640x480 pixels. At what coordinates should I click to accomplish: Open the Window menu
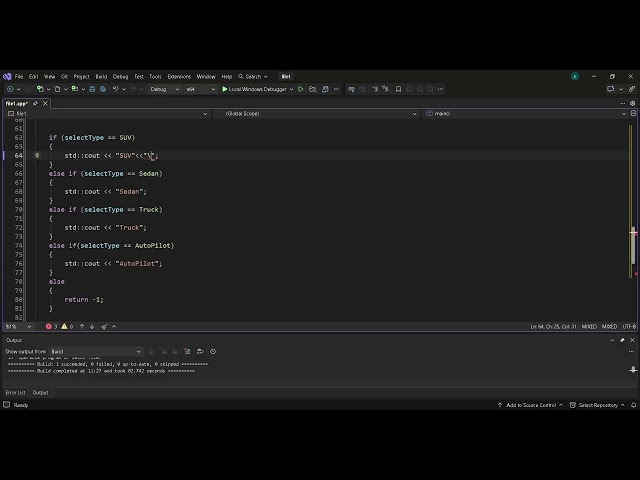coord(206,76)
